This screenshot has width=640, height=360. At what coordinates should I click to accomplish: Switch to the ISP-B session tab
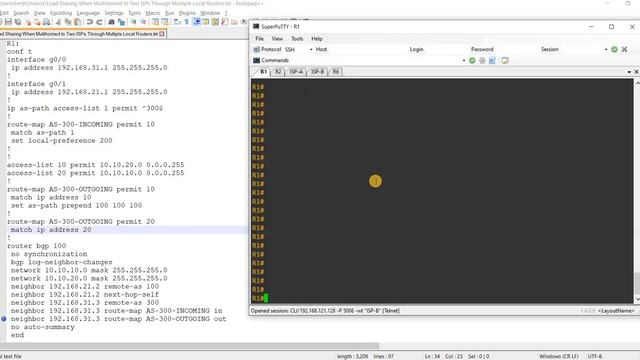317,72
